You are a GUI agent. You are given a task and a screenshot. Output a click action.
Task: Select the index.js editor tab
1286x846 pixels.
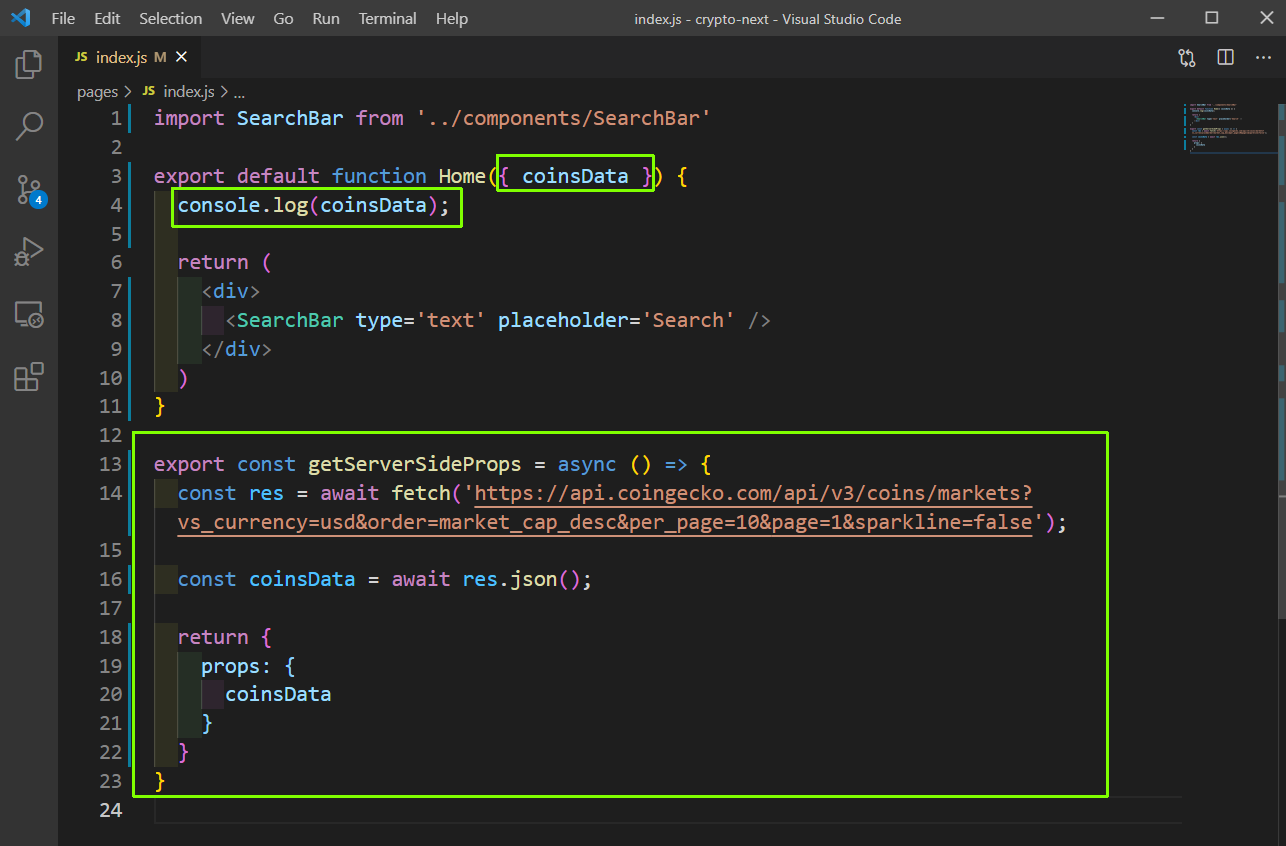130,58
